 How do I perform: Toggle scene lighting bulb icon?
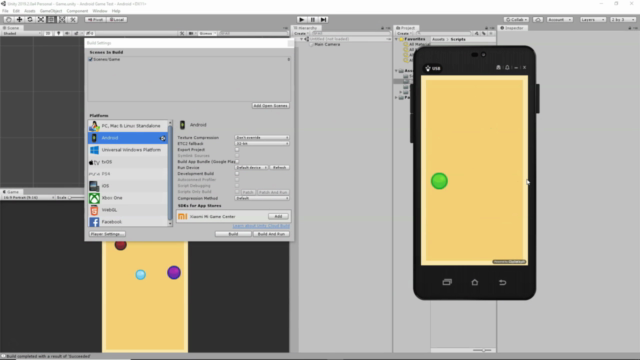point(58,33)
